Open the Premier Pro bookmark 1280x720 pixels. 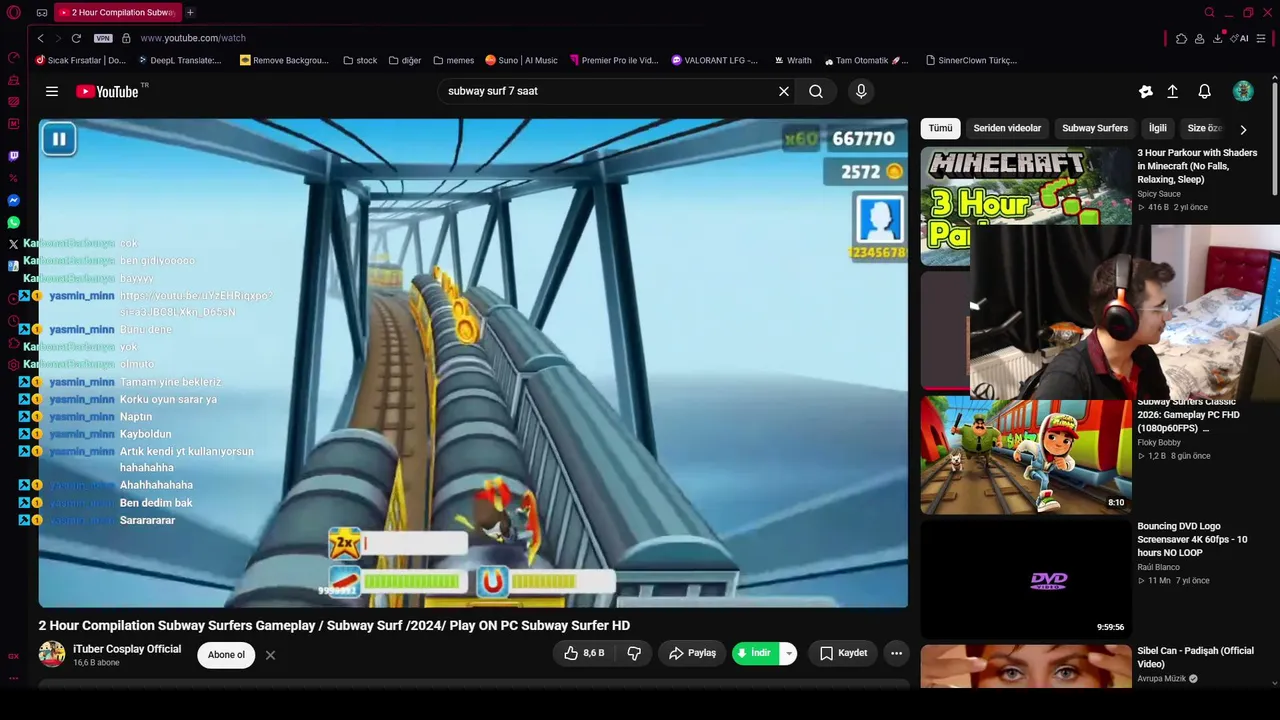tap(613, 60)
